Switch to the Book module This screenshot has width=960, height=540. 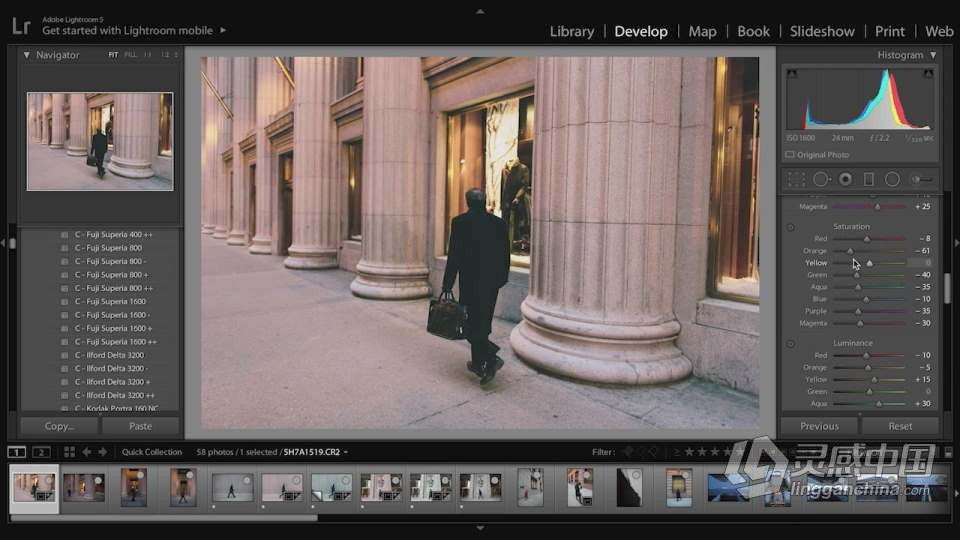(x=753, y=31)
